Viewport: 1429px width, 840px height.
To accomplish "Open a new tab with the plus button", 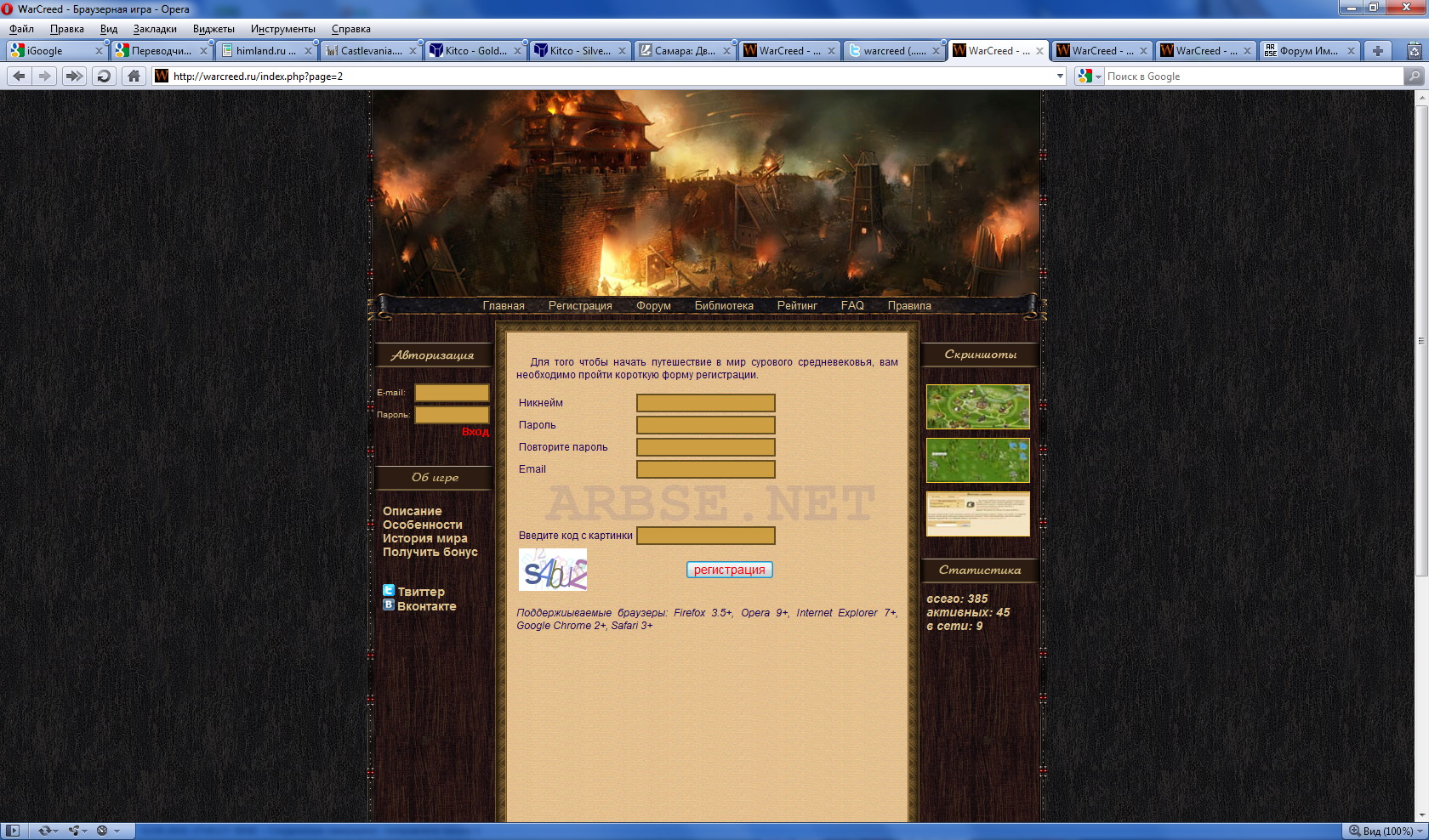I will click(1378, 51).
